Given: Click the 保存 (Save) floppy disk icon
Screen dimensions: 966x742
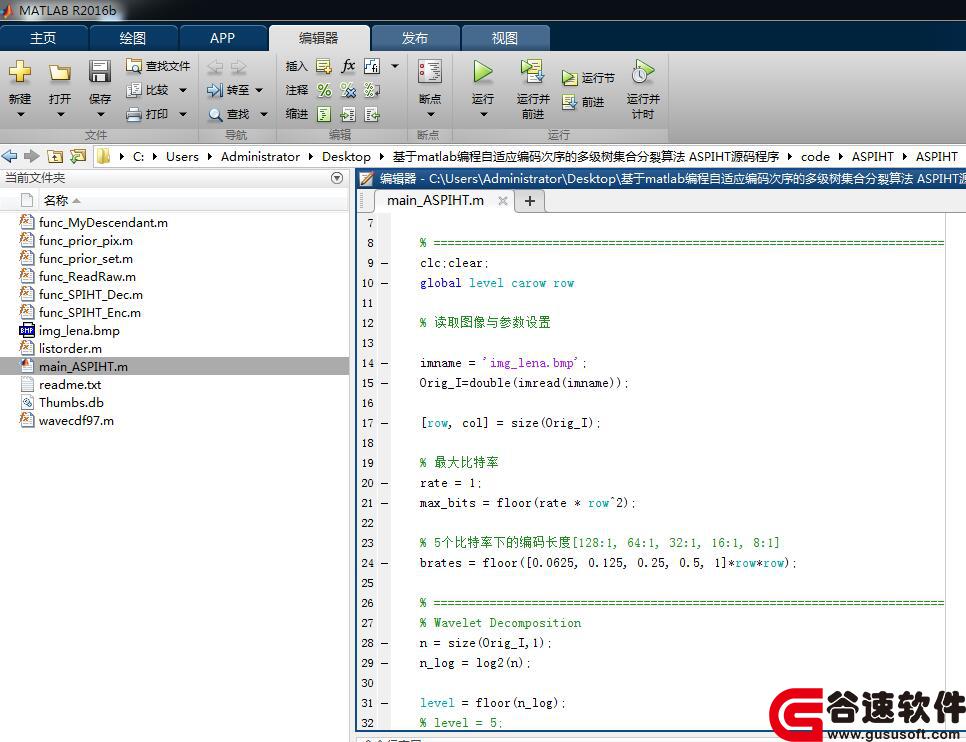Looking at the screenshot, I should click(100, 71).
